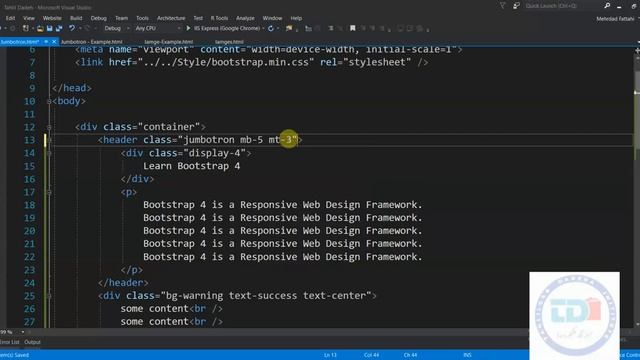This screenshot has height=360, width=640.
Task: Collapse the bg-warning div on line 25
Action: coord(49,296)
